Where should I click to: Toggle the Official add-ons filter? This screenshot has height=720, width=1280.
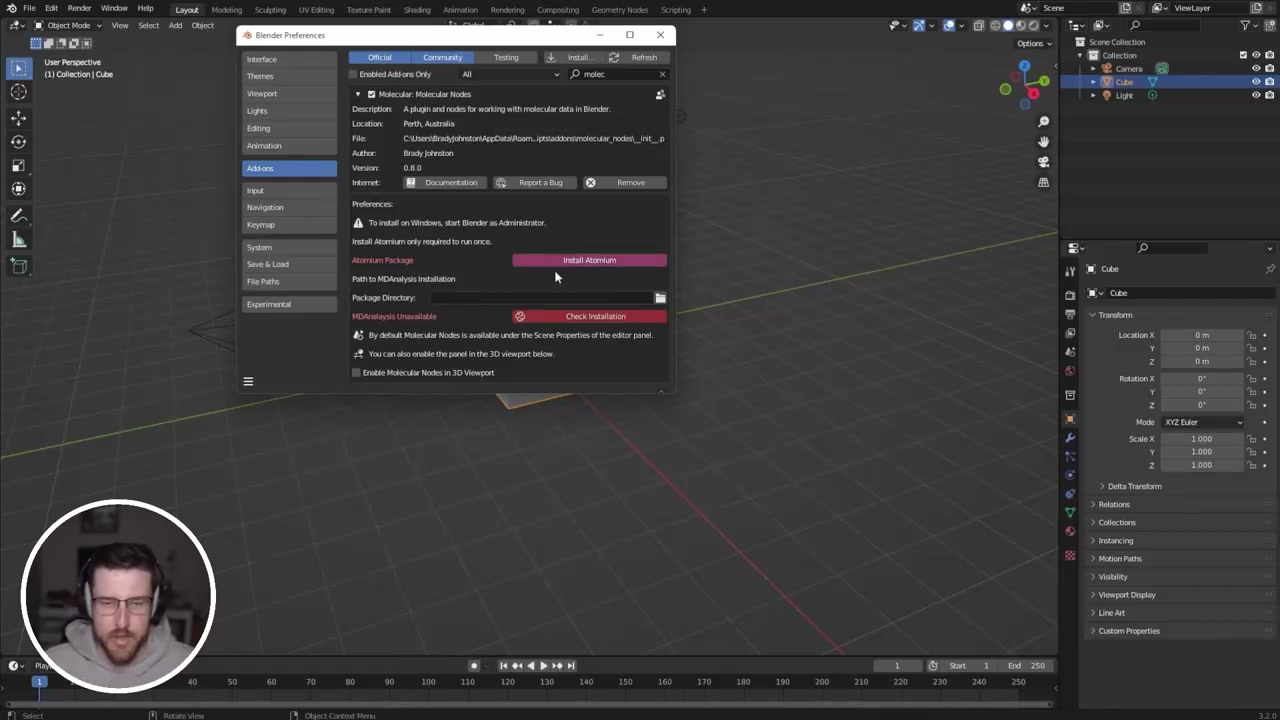[379, 57]
